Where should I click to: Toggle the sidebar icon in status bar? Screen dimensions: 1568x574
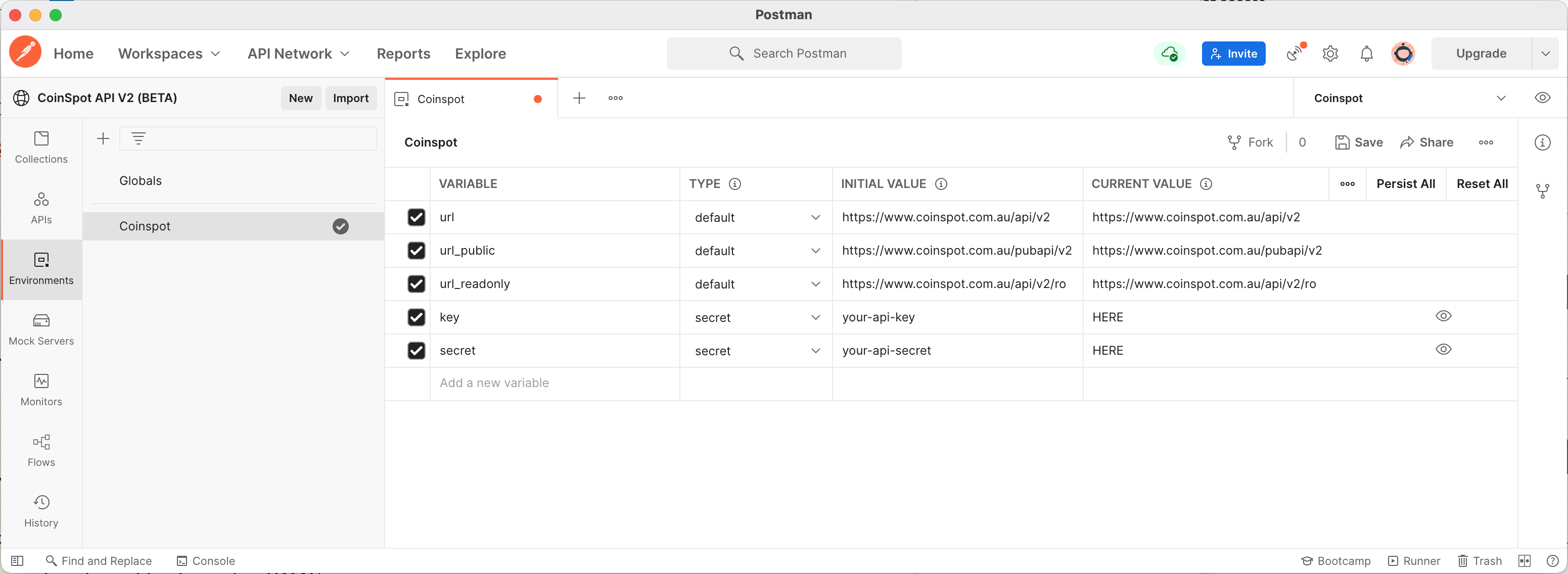pyautogui.click(x=17, y=560)
